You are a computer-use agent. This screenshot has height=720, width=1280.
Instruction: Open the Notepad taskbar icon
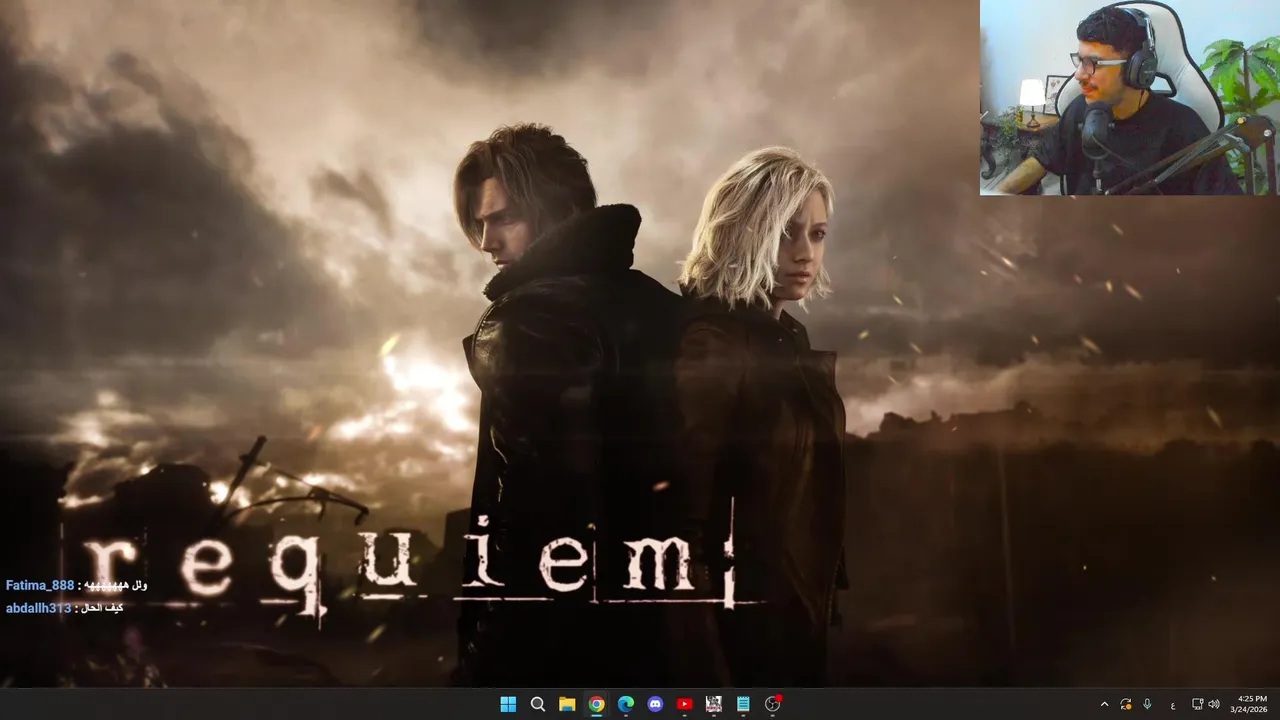pos(743,704)
